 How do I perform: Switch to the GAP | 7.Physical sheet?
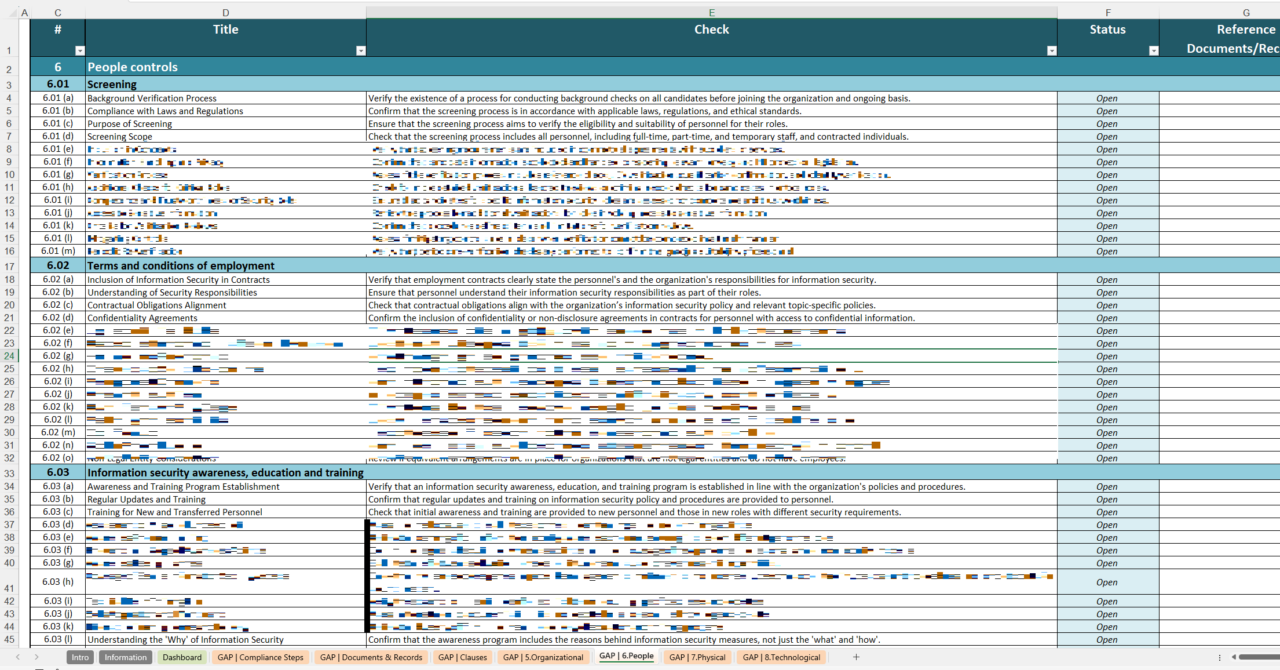coord(697,657)
